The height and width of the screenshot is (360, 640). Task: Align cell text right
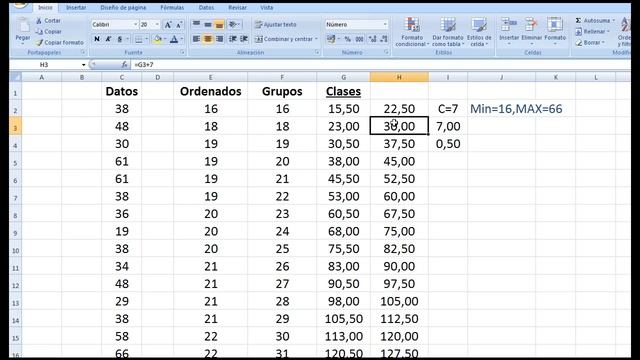pyautogui.click(x=219, y=39)
